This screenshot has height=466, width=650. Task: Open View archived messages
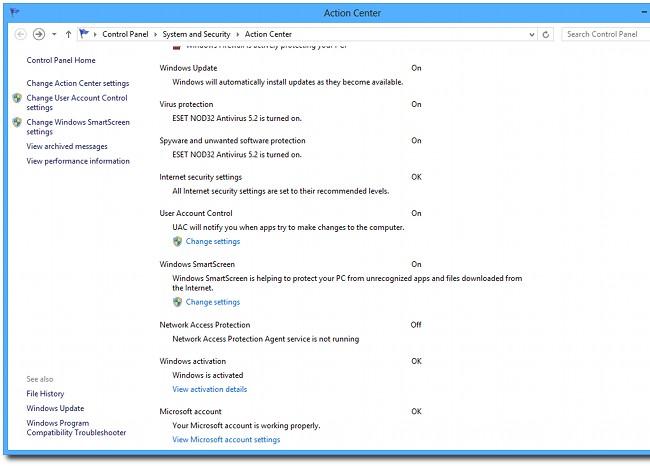click(67, 146)
